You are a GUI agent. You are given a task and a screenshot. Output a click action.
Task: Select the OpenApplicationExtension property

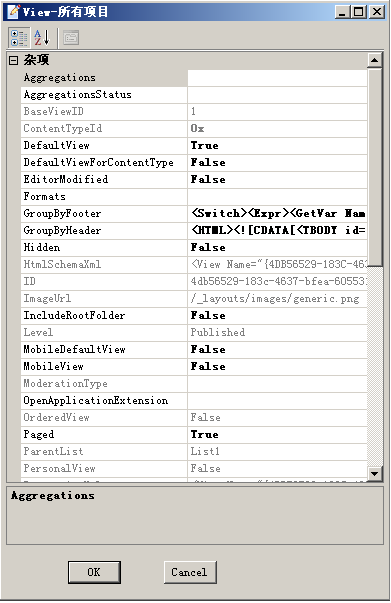click(104, 400)
